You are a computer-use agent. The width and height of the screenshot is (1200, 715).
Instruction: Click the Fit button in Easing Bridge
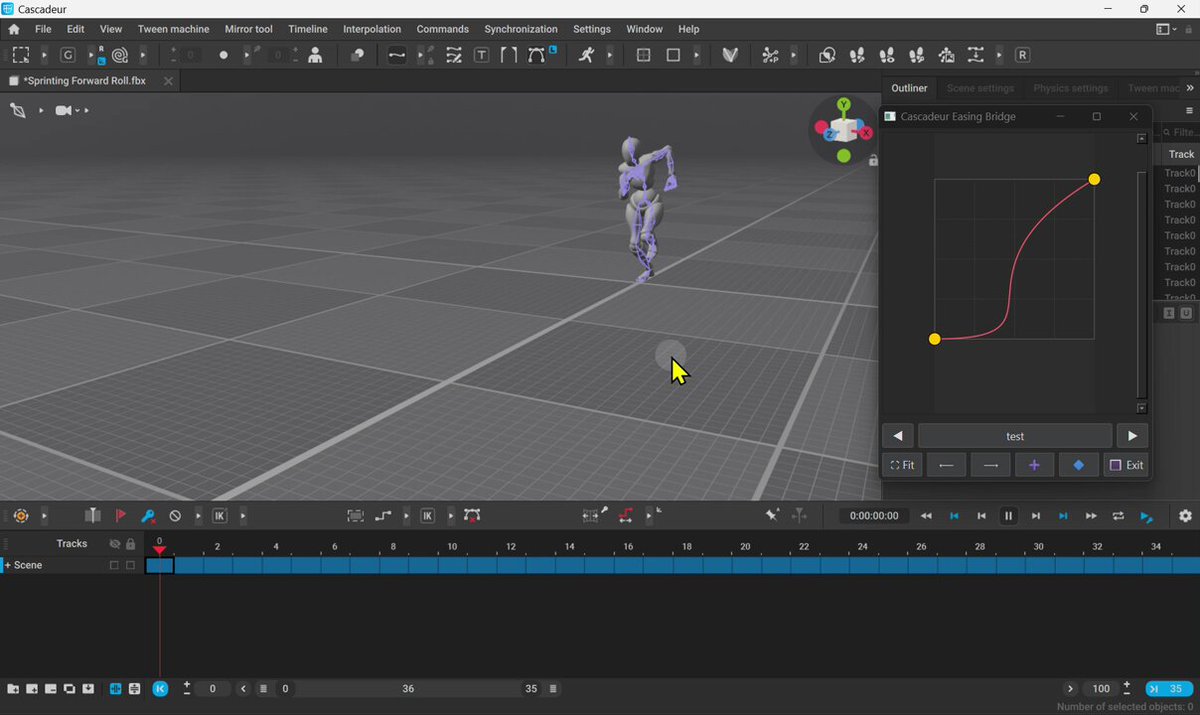tap(902, 465)
